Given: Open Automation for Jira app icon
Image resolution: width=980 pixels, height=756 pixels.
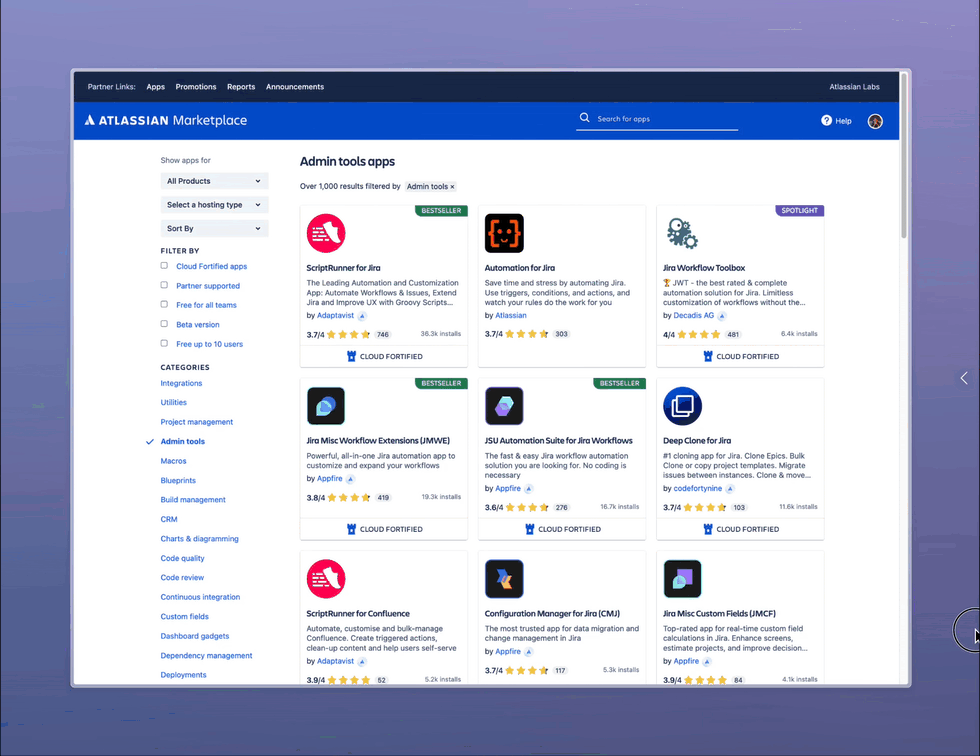Looking at the screenshot, I should [x=504, y=233].
